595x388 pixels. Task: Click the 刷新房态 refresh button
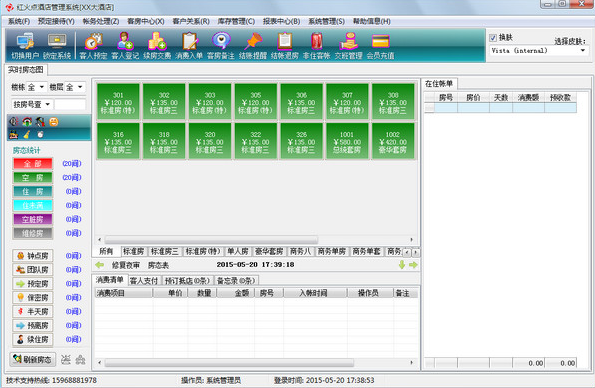point(33,359)
